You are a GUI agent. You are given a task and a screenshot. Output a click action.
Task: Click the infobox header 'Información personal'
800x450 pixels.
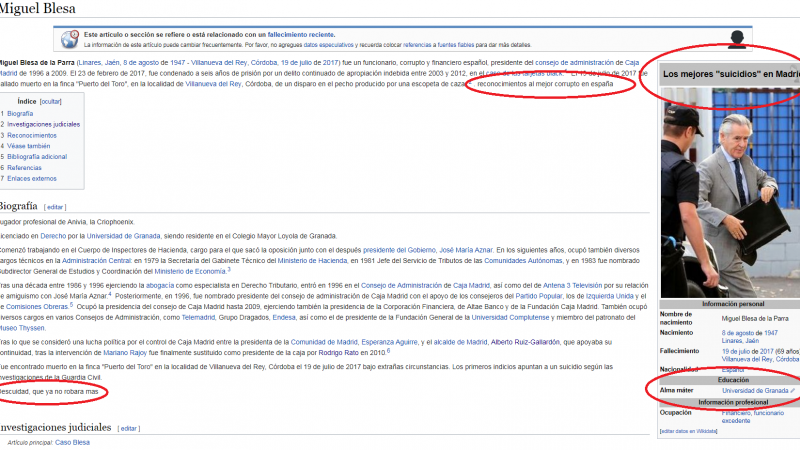click(733, 304)
